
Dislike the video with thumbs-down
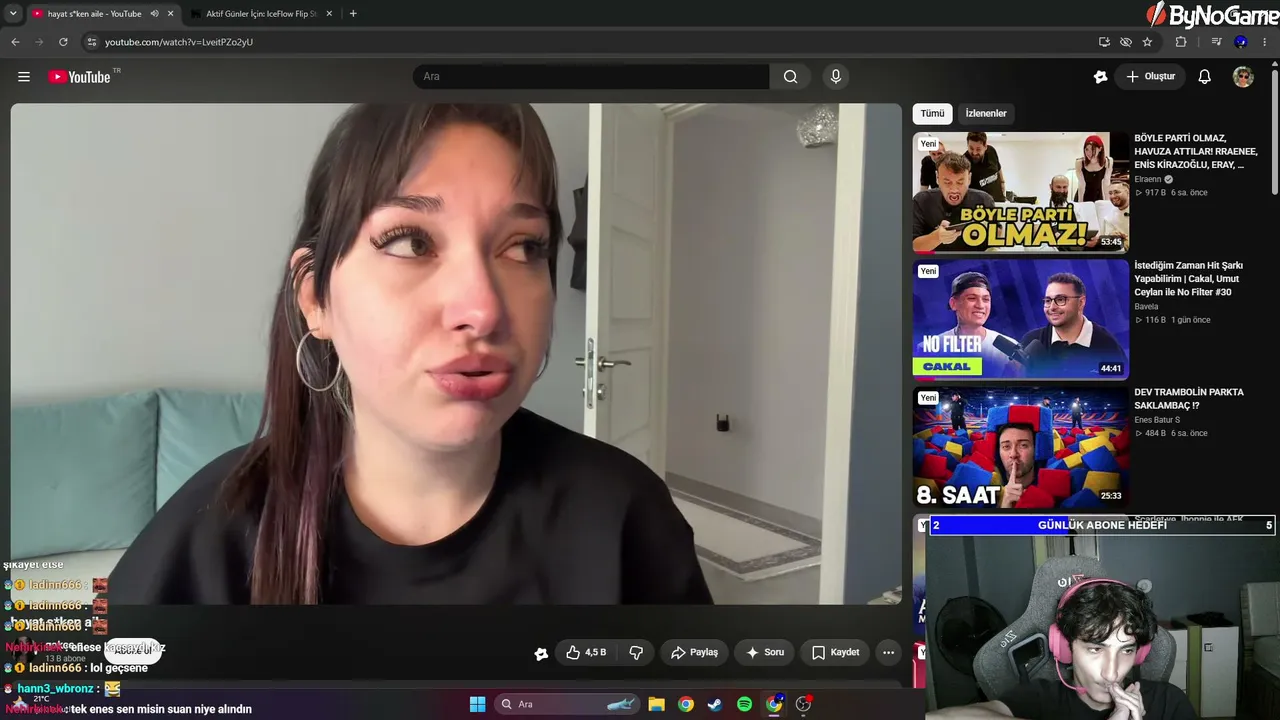[636, 652]
